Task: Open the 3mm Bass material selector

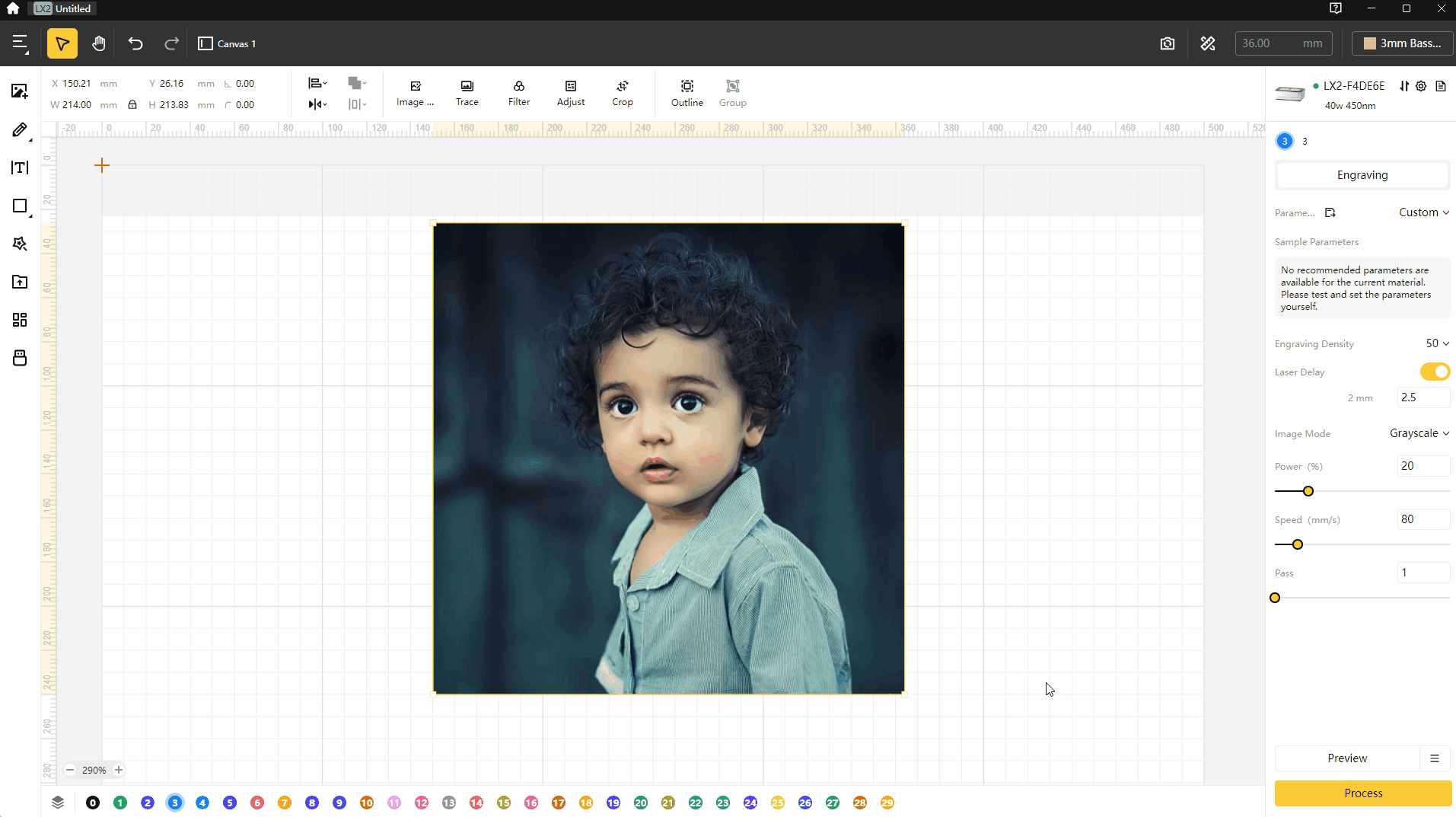Action: pyautogui.click(x=1402, y=43)
